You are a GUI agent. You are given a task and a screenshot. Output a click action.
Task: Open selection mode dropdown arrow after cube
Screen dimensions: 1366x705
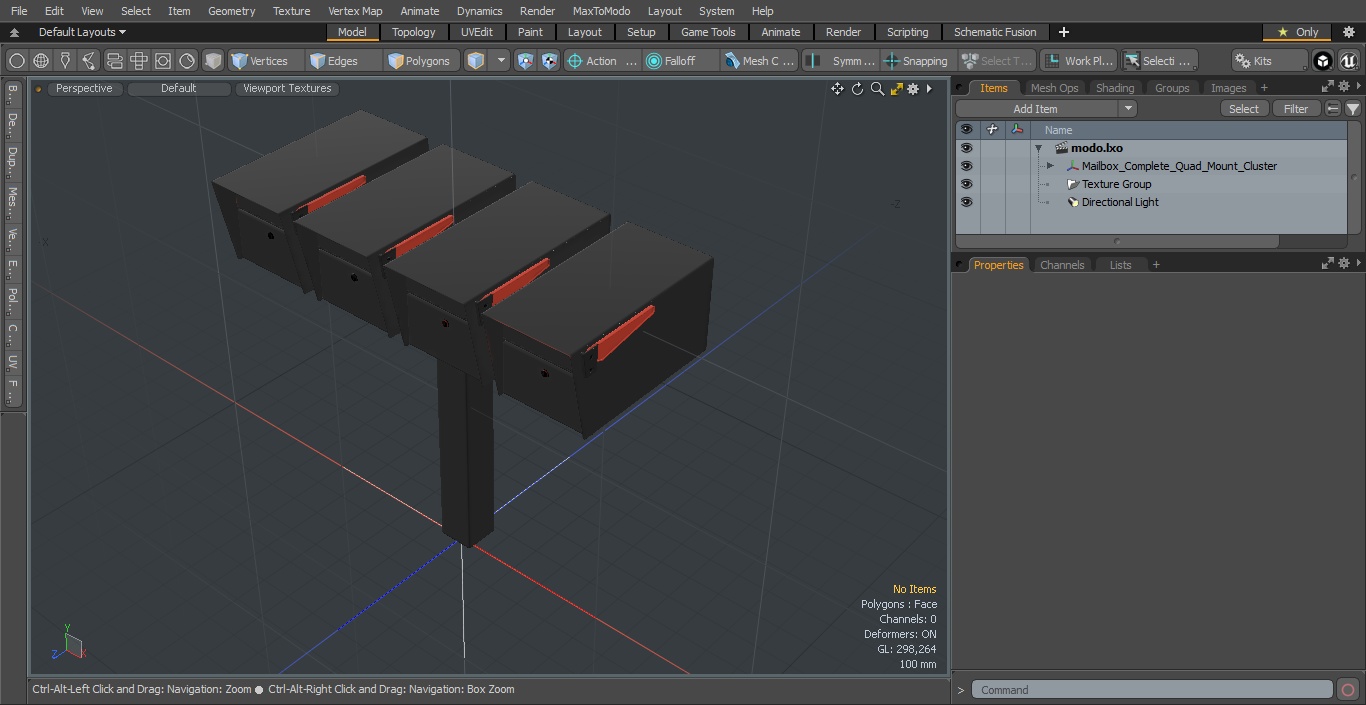pyautogui.click(x=501, y=61)
